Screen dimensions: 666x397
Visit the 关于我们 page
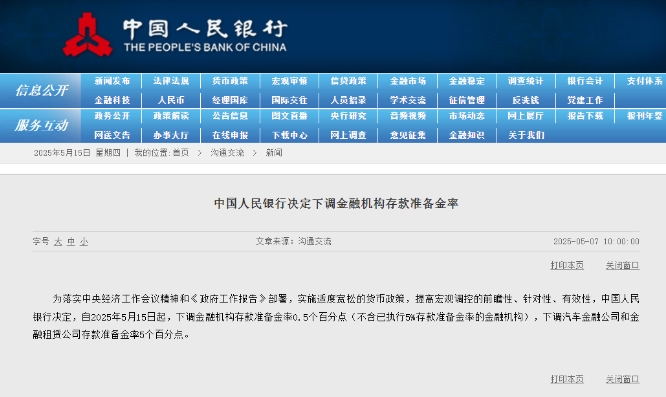point(526,135)
